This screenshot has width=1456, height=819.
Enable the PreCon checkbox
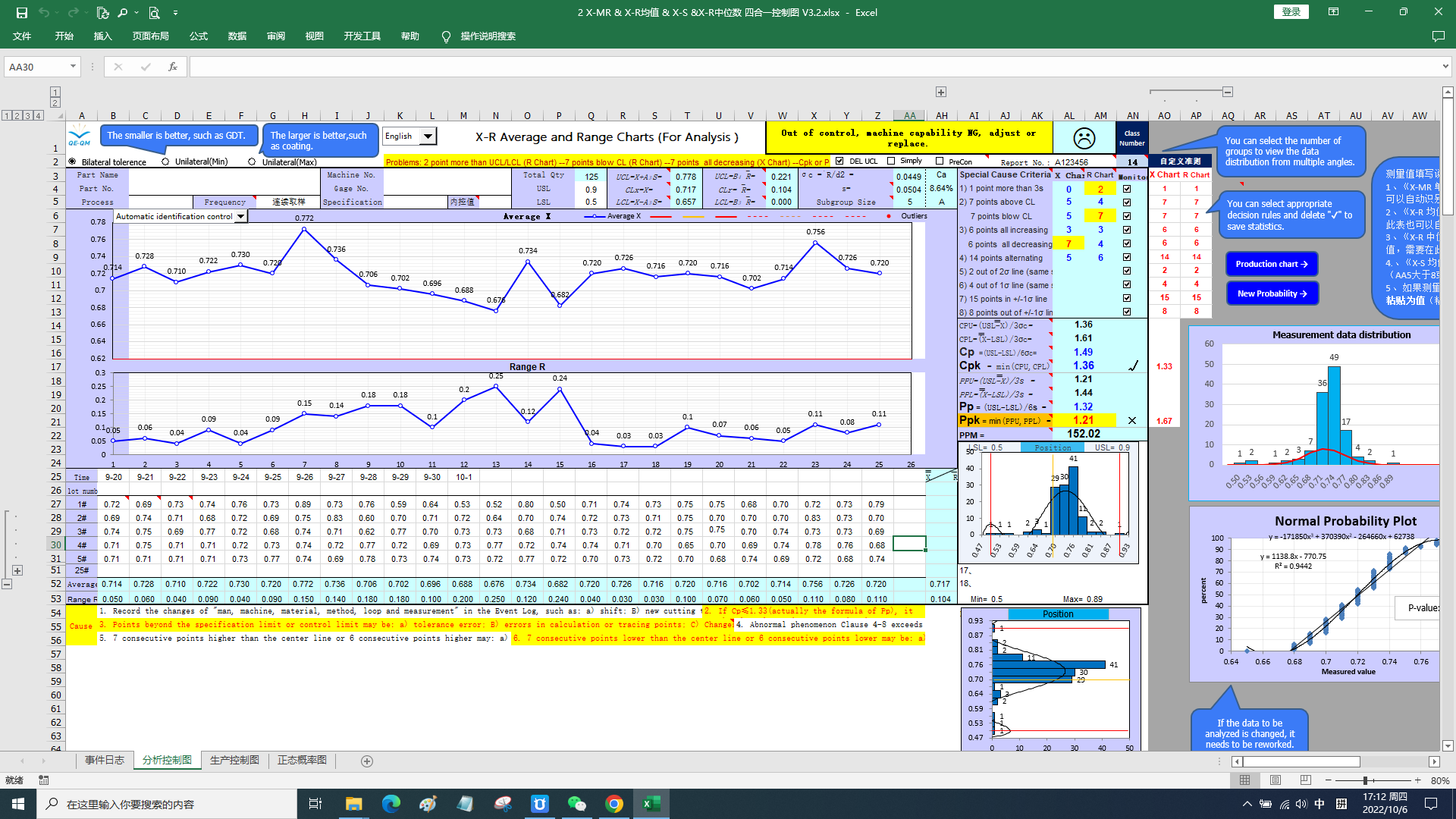940,161
